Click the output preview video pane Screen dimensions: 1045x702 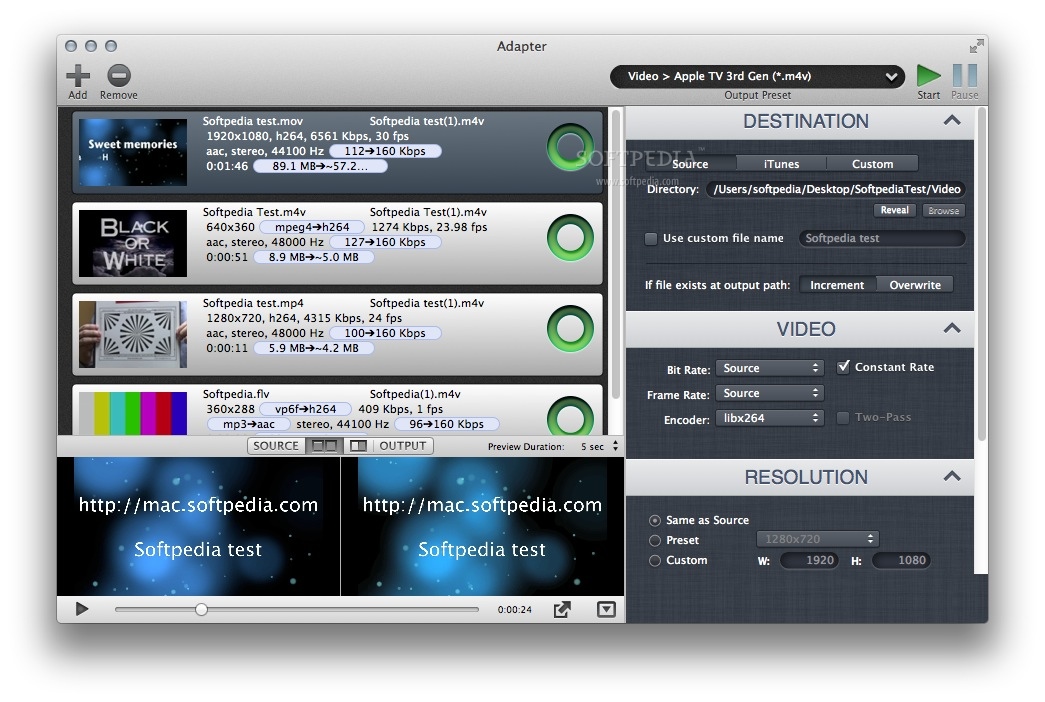tap(482, 526)
